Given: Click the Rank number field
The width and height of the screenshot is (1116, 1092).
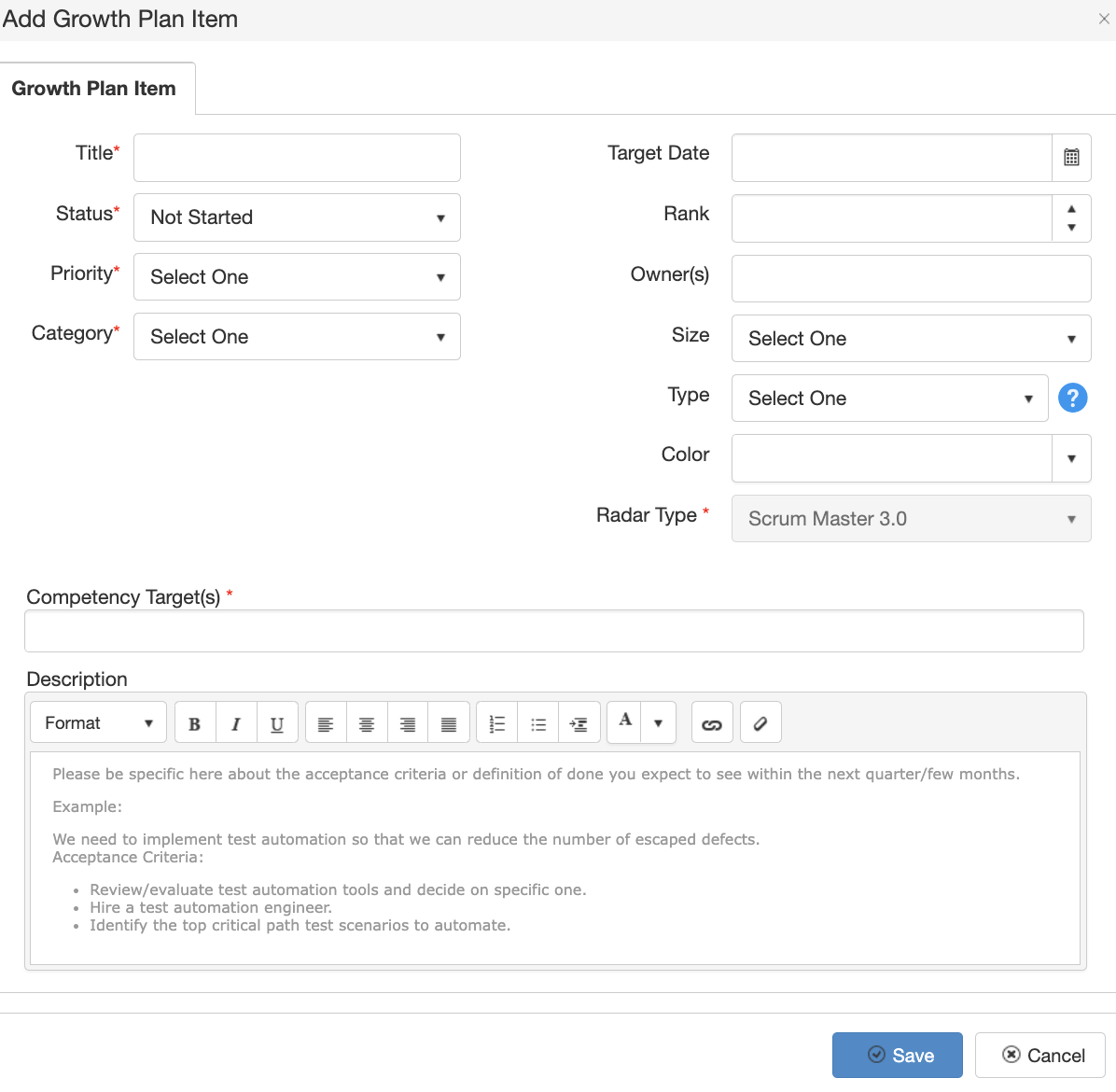Looking at the screenshot, I should [x=892, y=218].
